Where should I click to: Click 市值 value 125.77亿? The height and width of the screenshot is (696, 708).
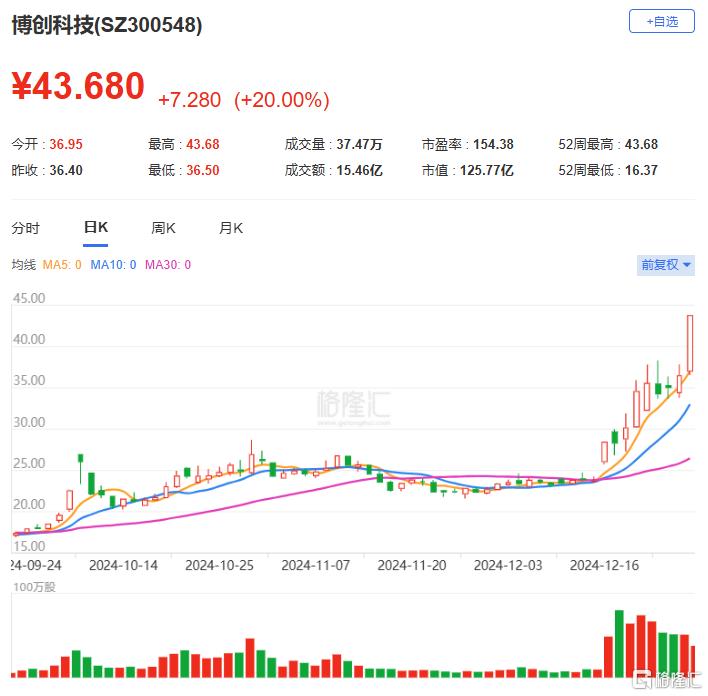point(487,170)
